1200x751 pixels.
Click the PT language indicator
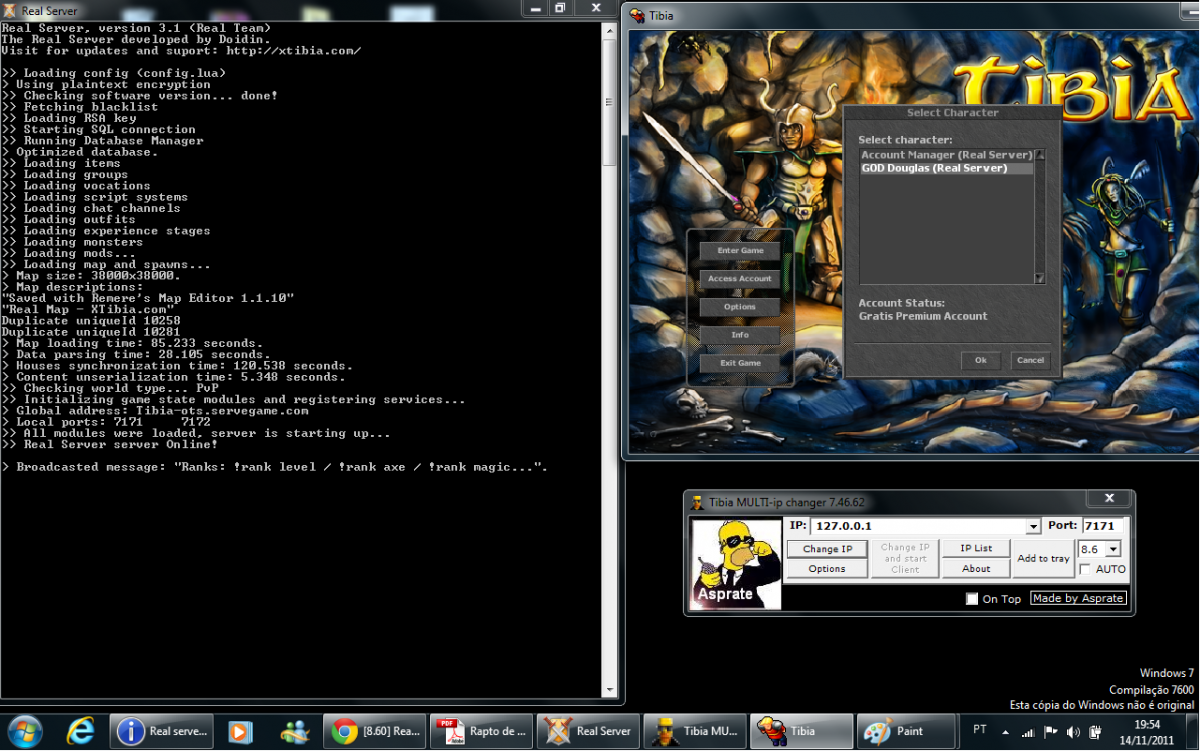click(979, 731)
